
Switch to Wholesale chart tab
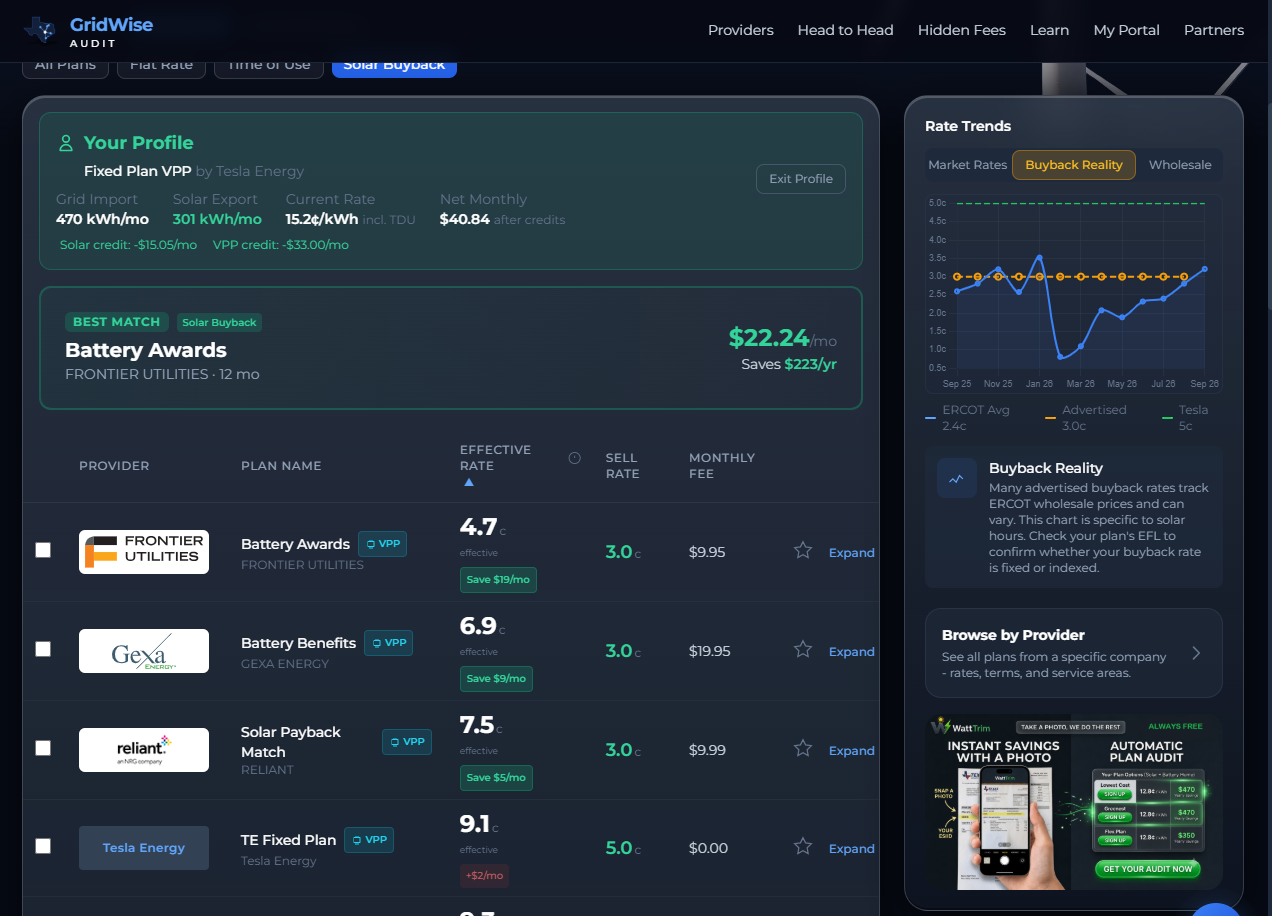click(1180, 165)
